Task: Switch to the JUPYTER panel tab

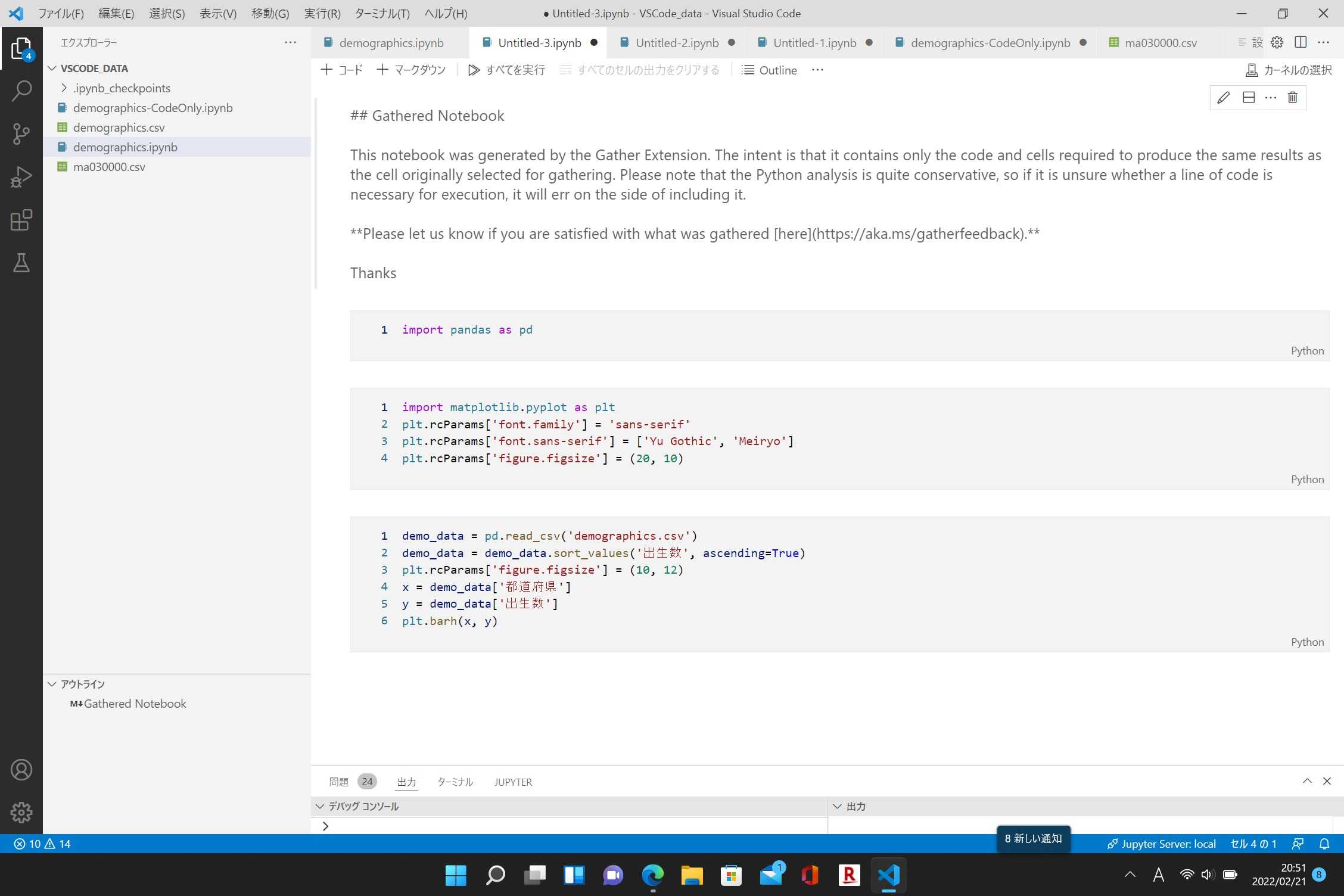Action: [512, 782]
